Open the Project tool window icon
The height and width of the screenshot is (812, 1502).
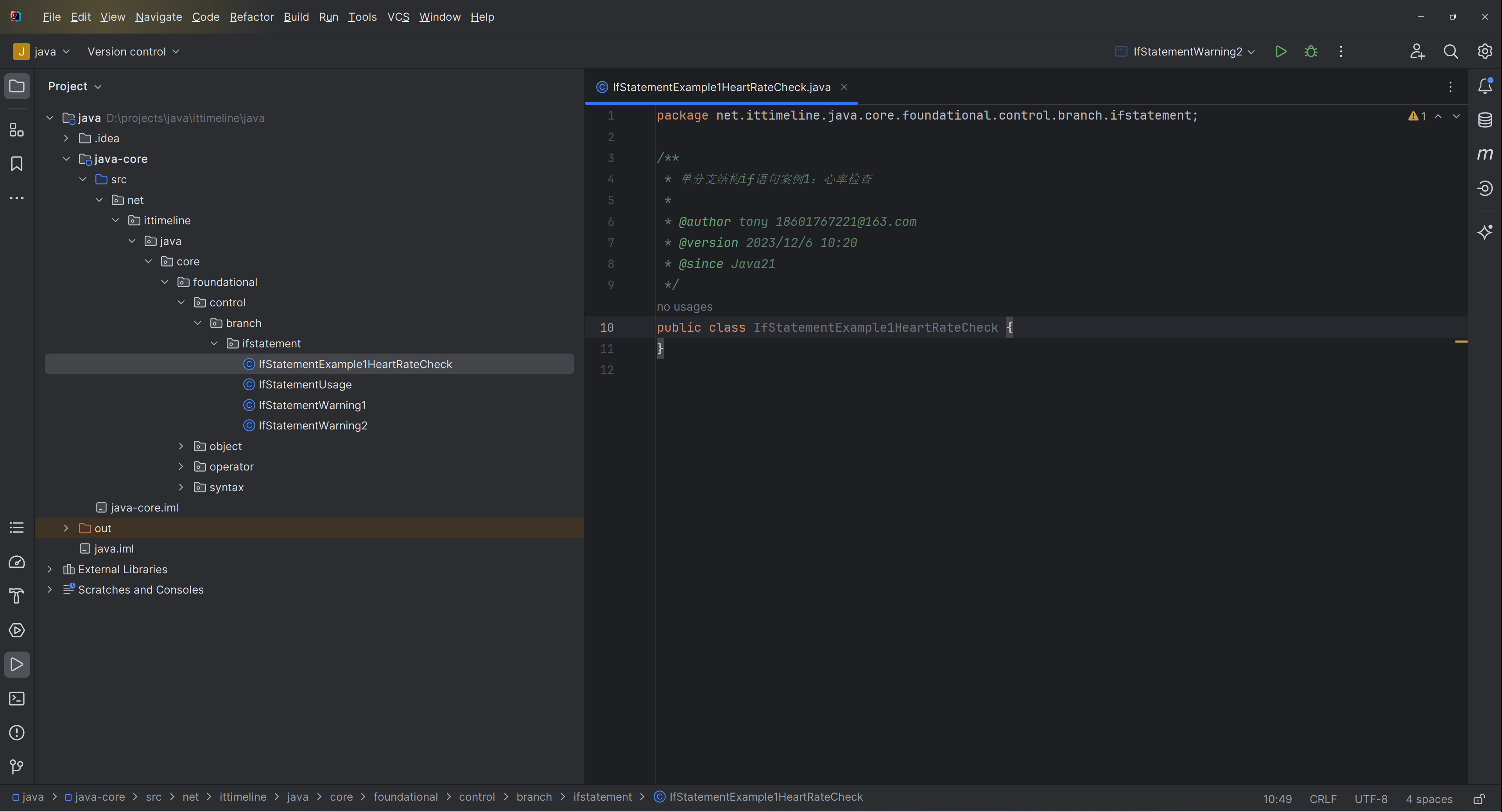[17, 86]
